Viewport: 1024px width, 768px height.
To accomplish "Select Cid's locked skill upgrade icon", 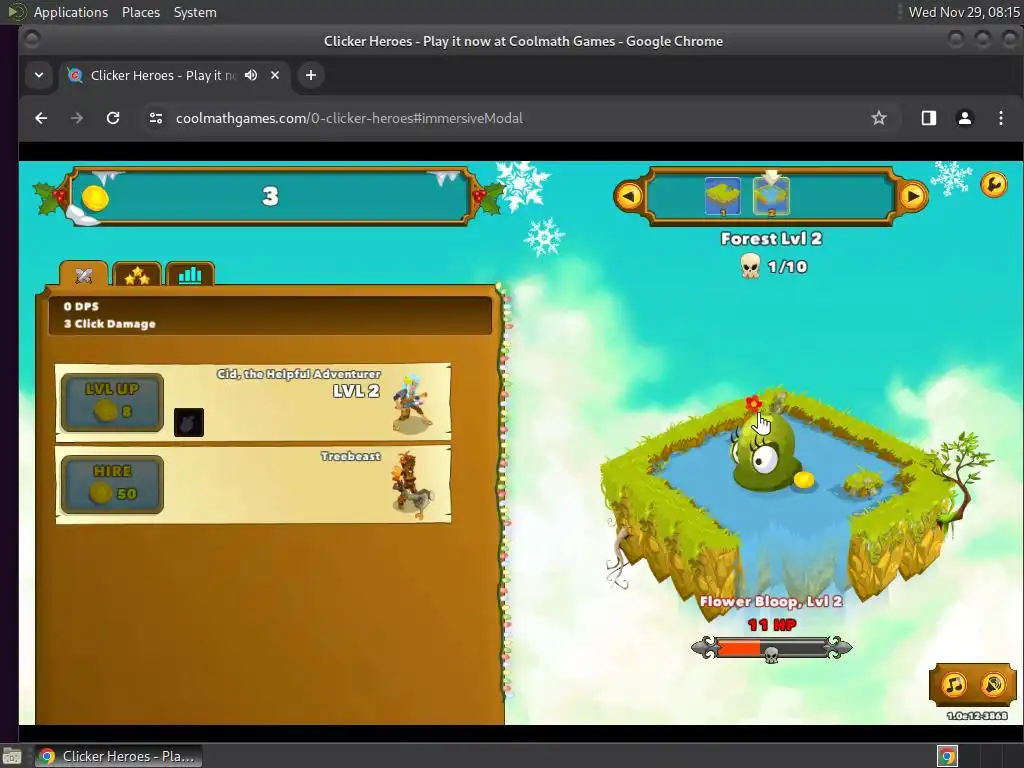I will [189, 423].
